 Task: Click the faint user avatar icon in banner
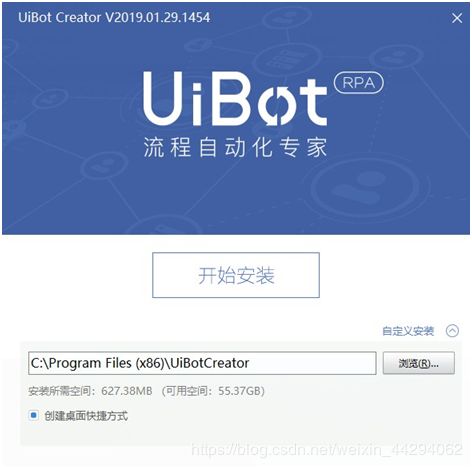pyautogui.click(x=365, y=188)
